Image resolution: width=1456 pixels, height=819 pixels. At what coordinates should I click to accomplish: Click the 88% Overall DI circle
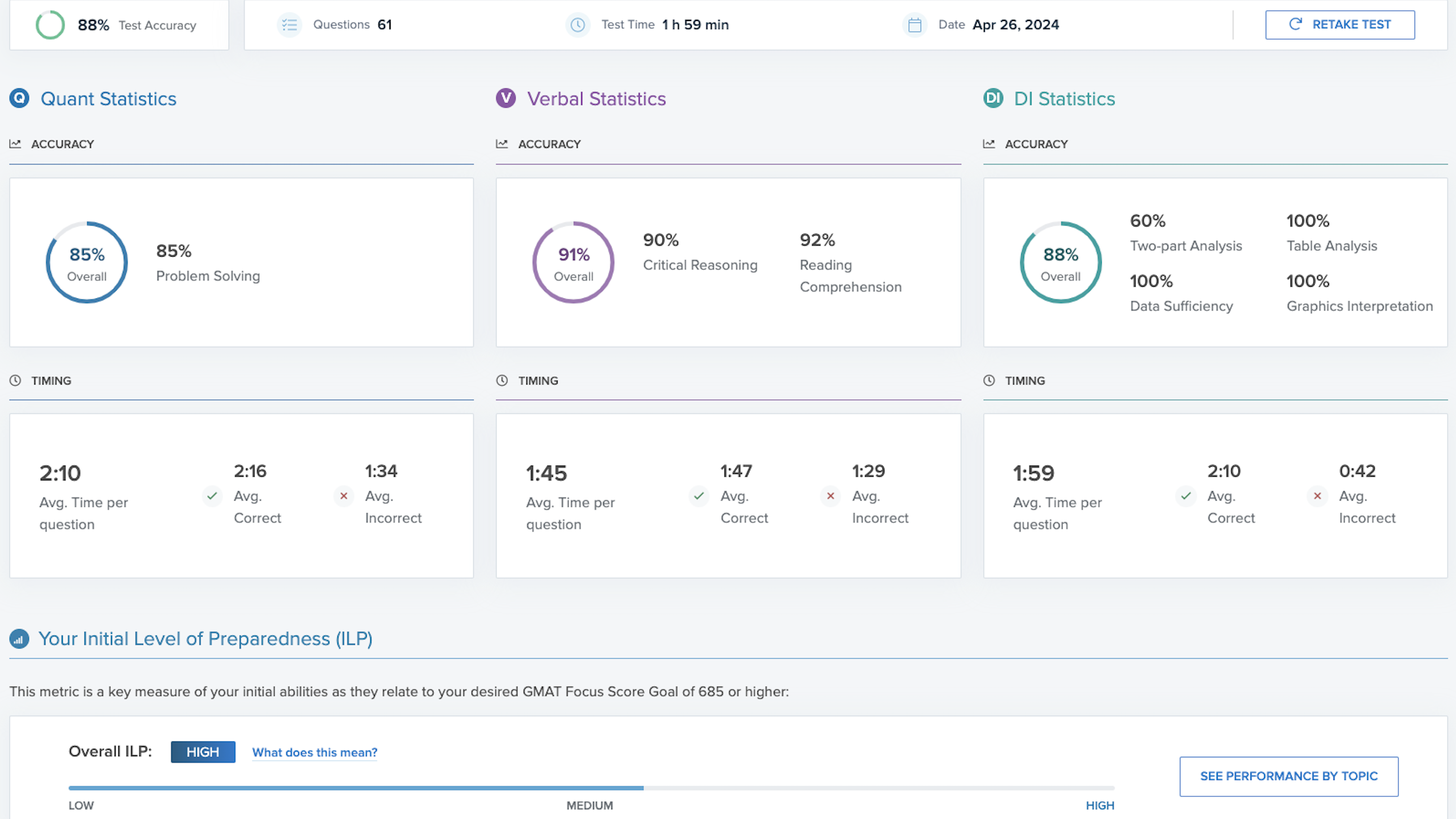coord(1060,262)
